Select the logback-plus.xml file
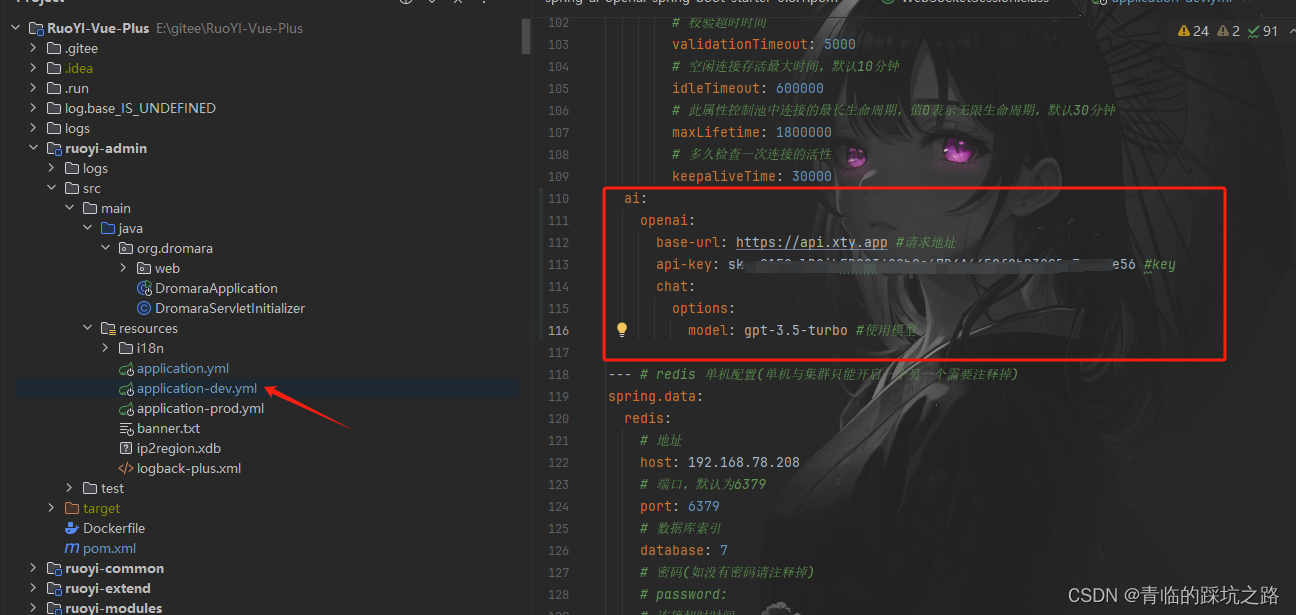Viewport: 1296px width, 615px height. tap(190, 468)
